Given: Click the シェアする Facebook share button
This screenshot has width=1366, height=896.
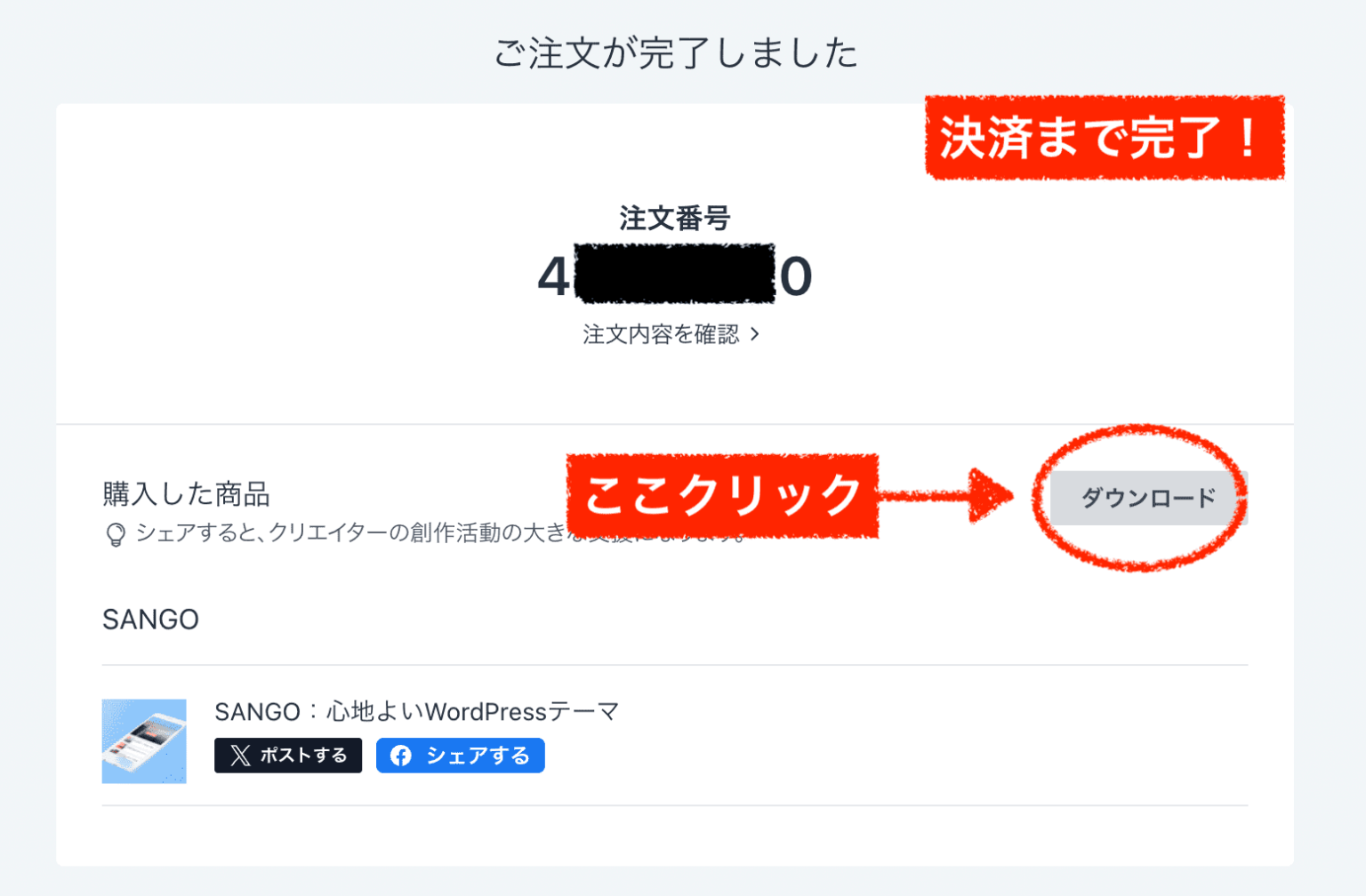Looking at the screenshot, I should click(x=461, y=756).
